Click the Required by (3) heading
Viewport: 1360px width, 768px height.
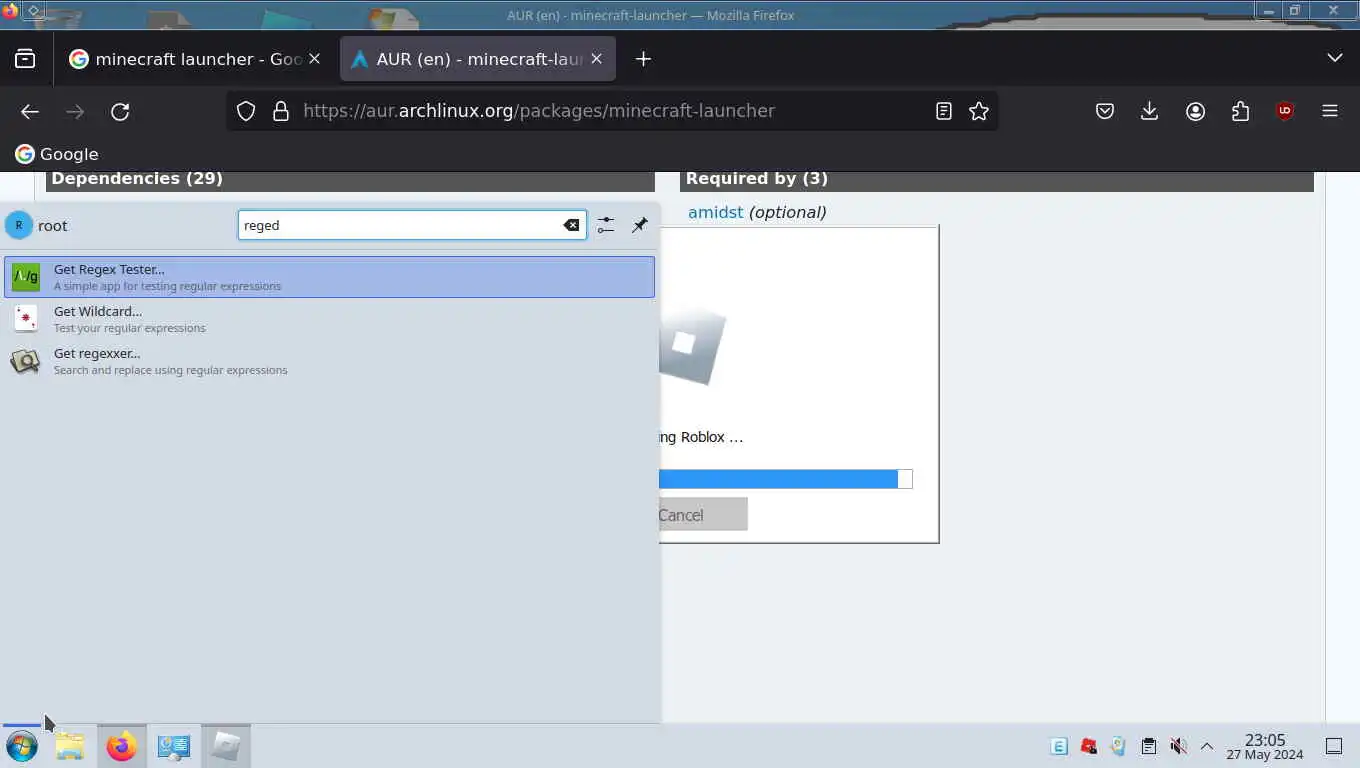point(757,178)
